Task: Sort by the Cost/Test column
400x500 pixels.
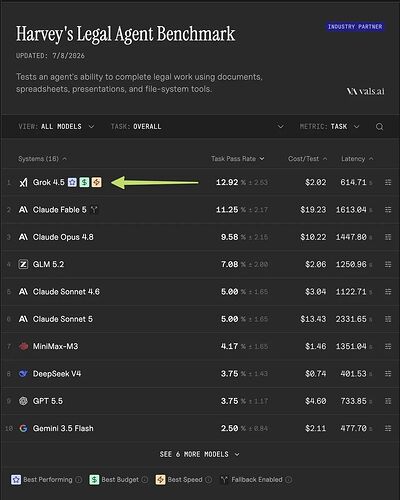Action: tap(307, 159)
